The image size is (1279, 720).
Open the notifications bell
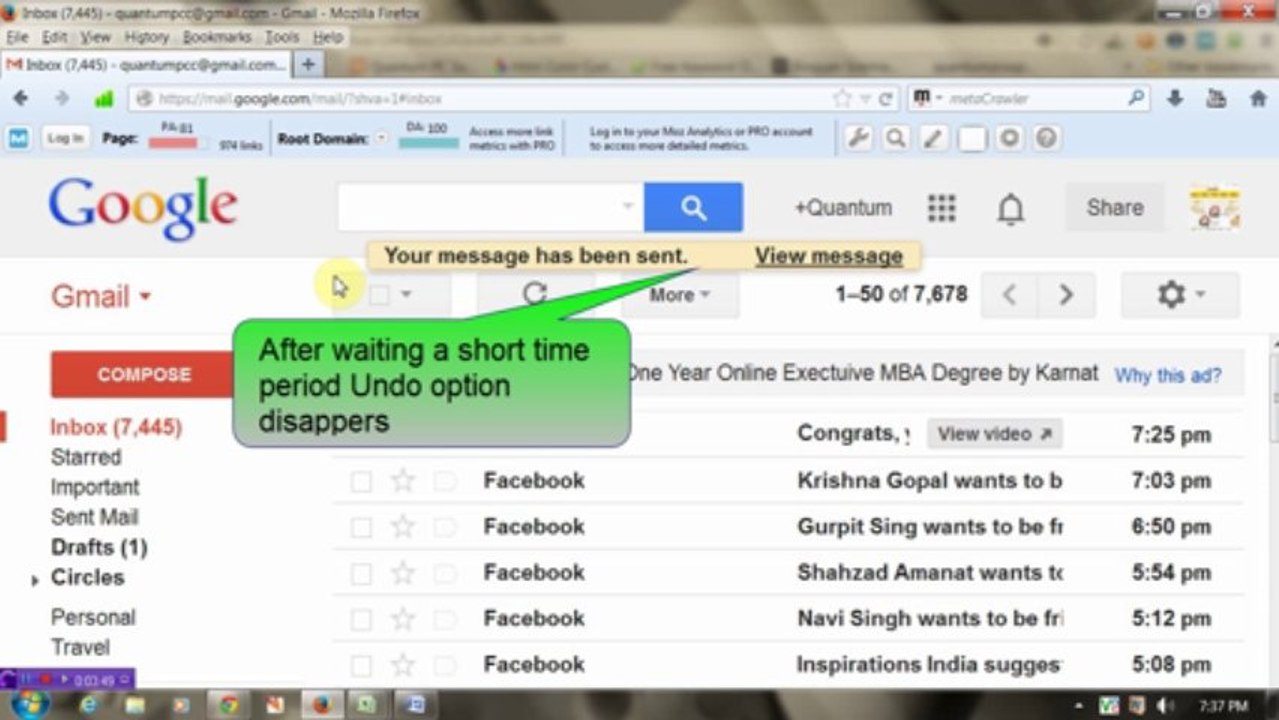tap(1011, 208)
